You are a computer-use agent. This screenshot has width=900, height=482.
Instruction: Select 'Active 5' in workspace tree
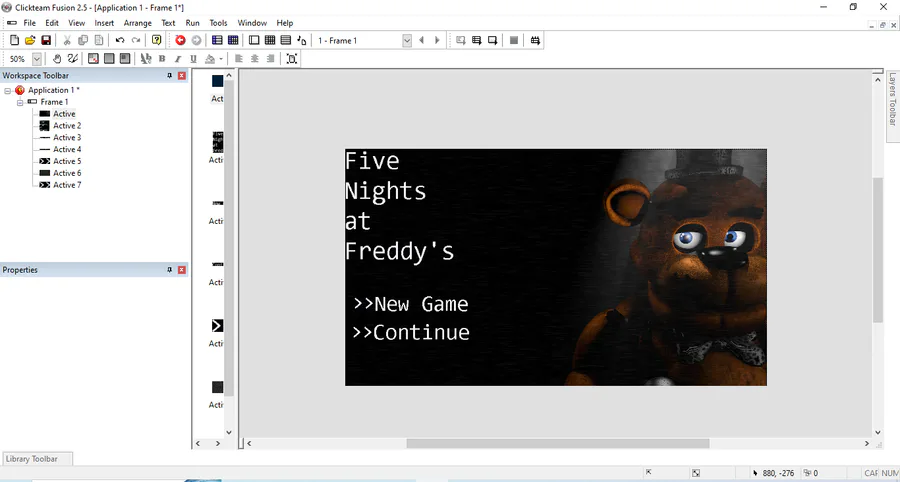(x=67, y=161)
